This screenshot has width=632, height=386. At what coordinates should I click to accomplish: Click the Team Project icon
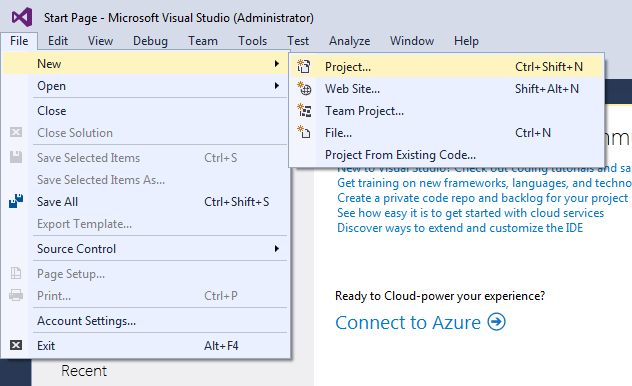[304, 110]
